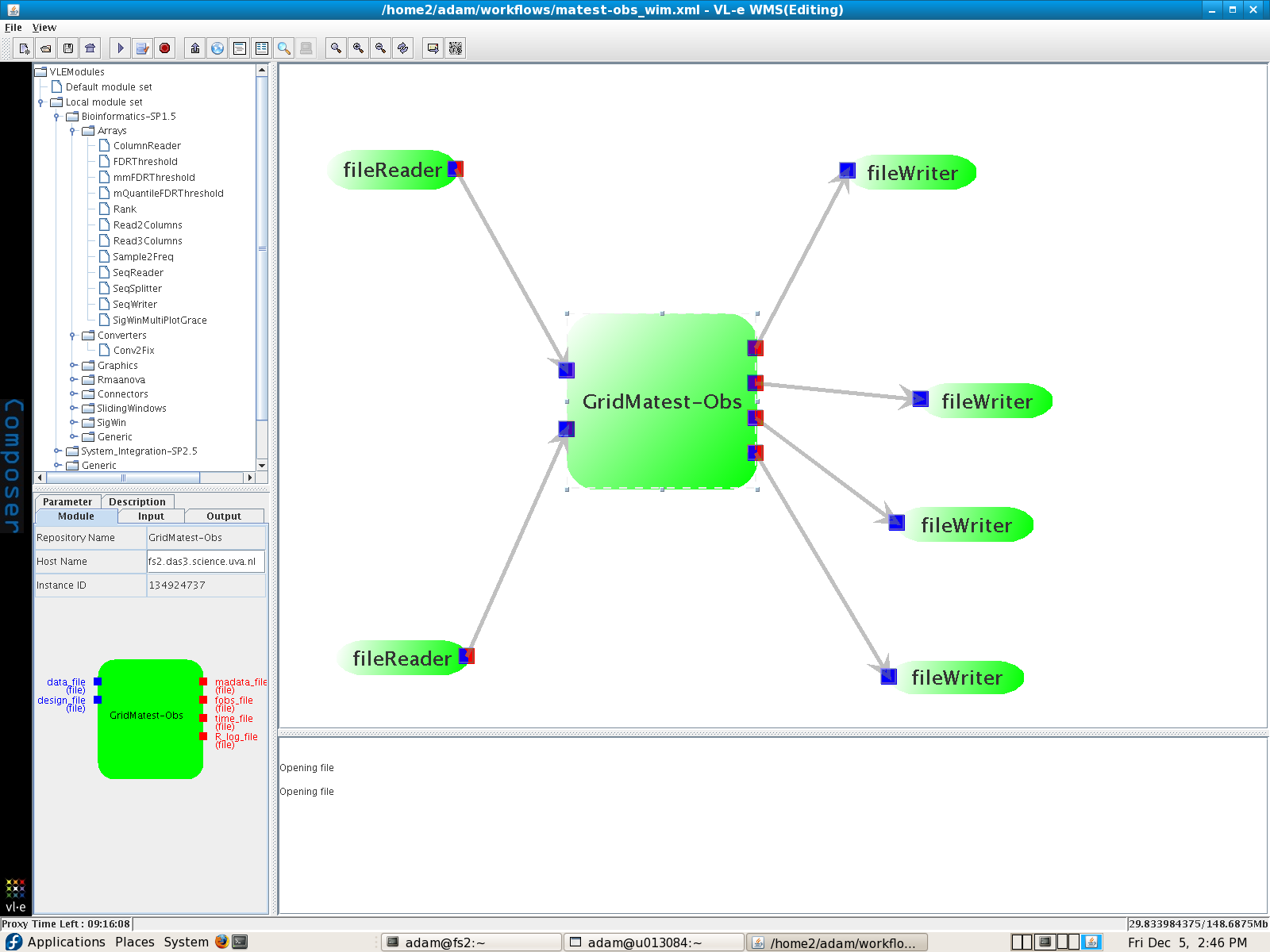Click the zoom out magnifier icon
This screenshot has width=1270, height=952.
381,48
